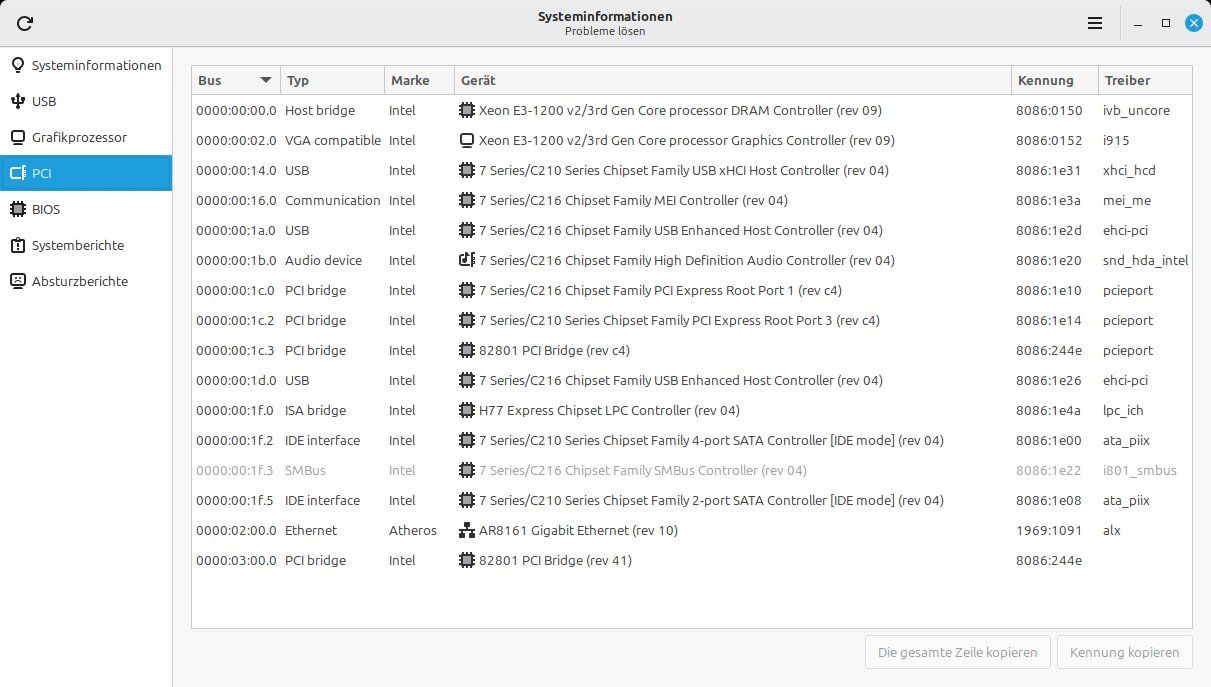1211x687 pixels.
Task: Select the PCI sidebar tab
Action: (86, 173)
